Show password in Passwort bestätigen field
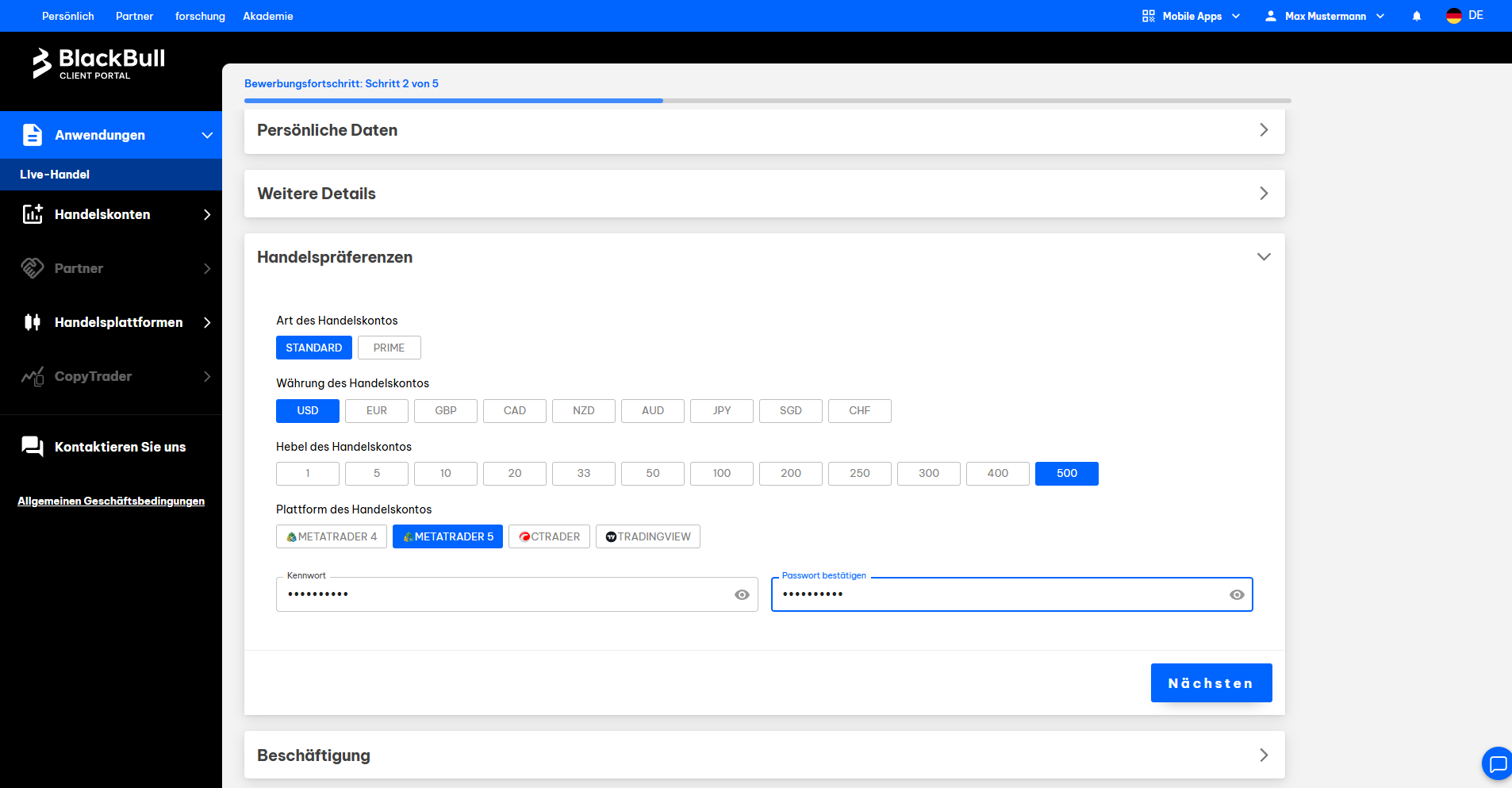 click(1237, 594)
